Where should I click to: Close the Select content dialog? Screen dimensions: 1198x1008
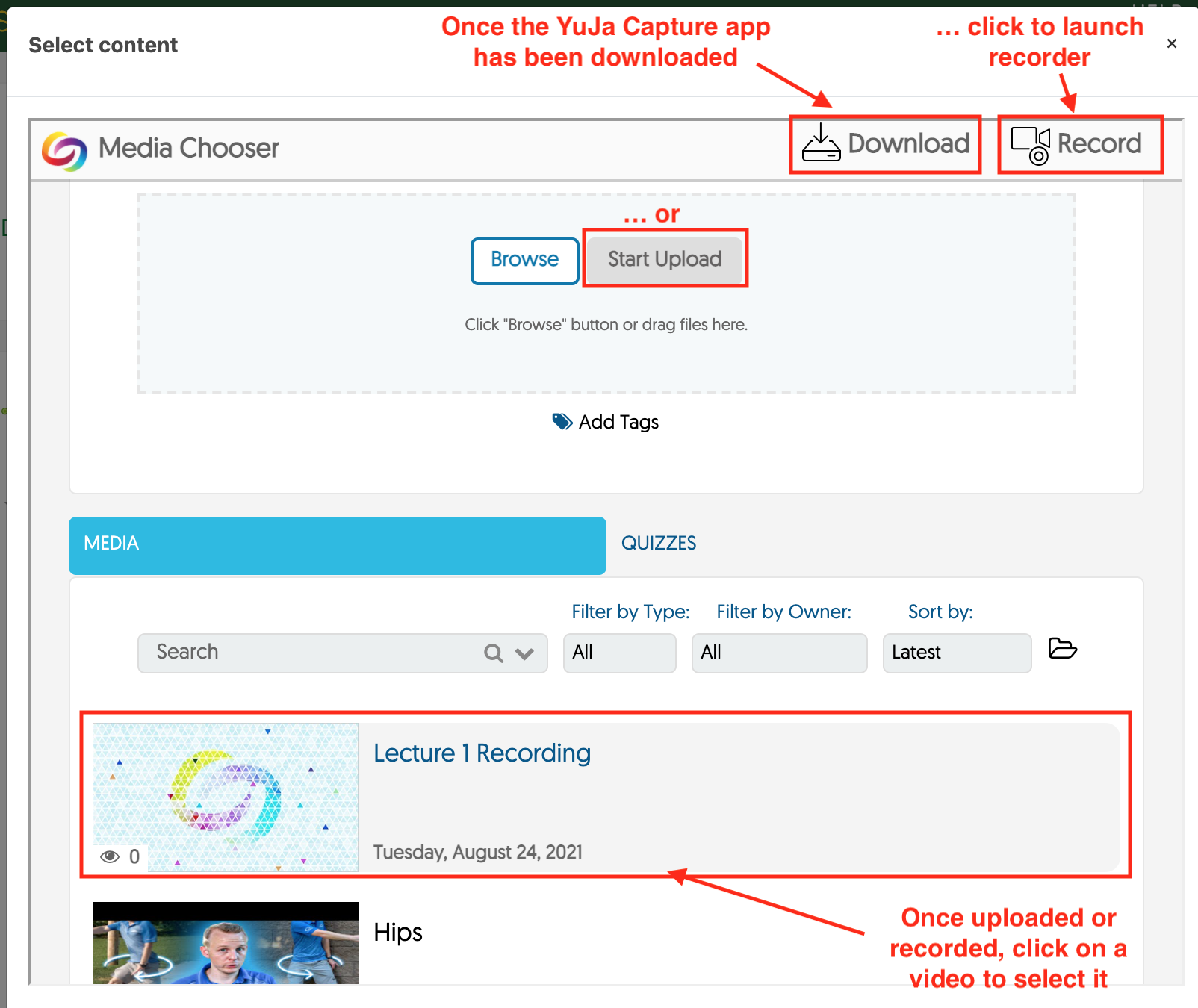point(1171,43)
